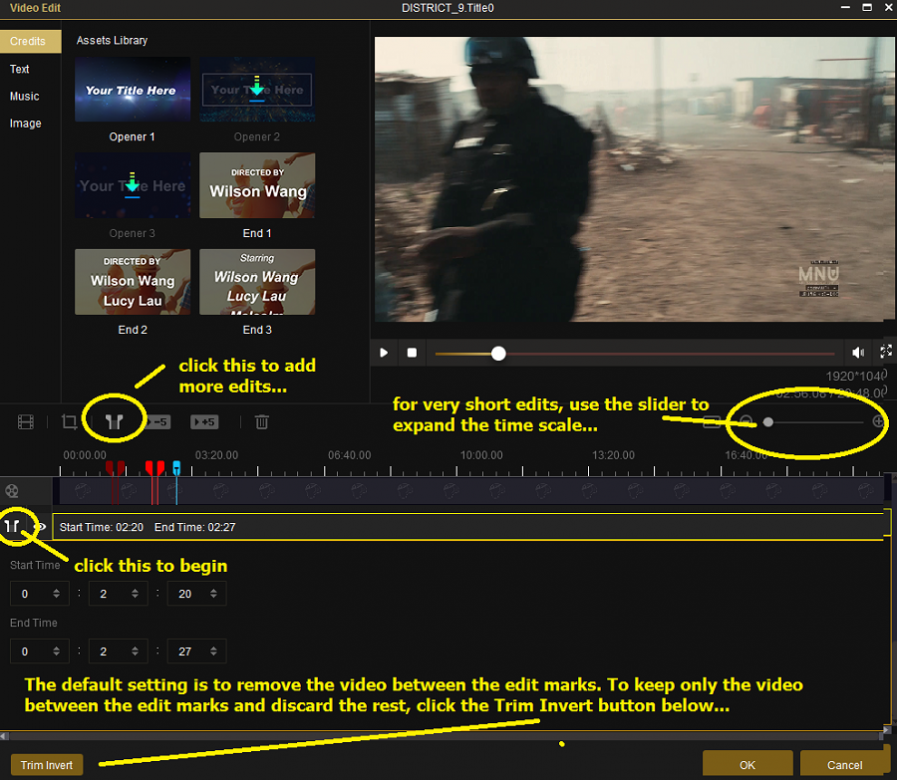The image size is (897, 780).
Task: Click the video preview frame
Action: click(634, 179)
